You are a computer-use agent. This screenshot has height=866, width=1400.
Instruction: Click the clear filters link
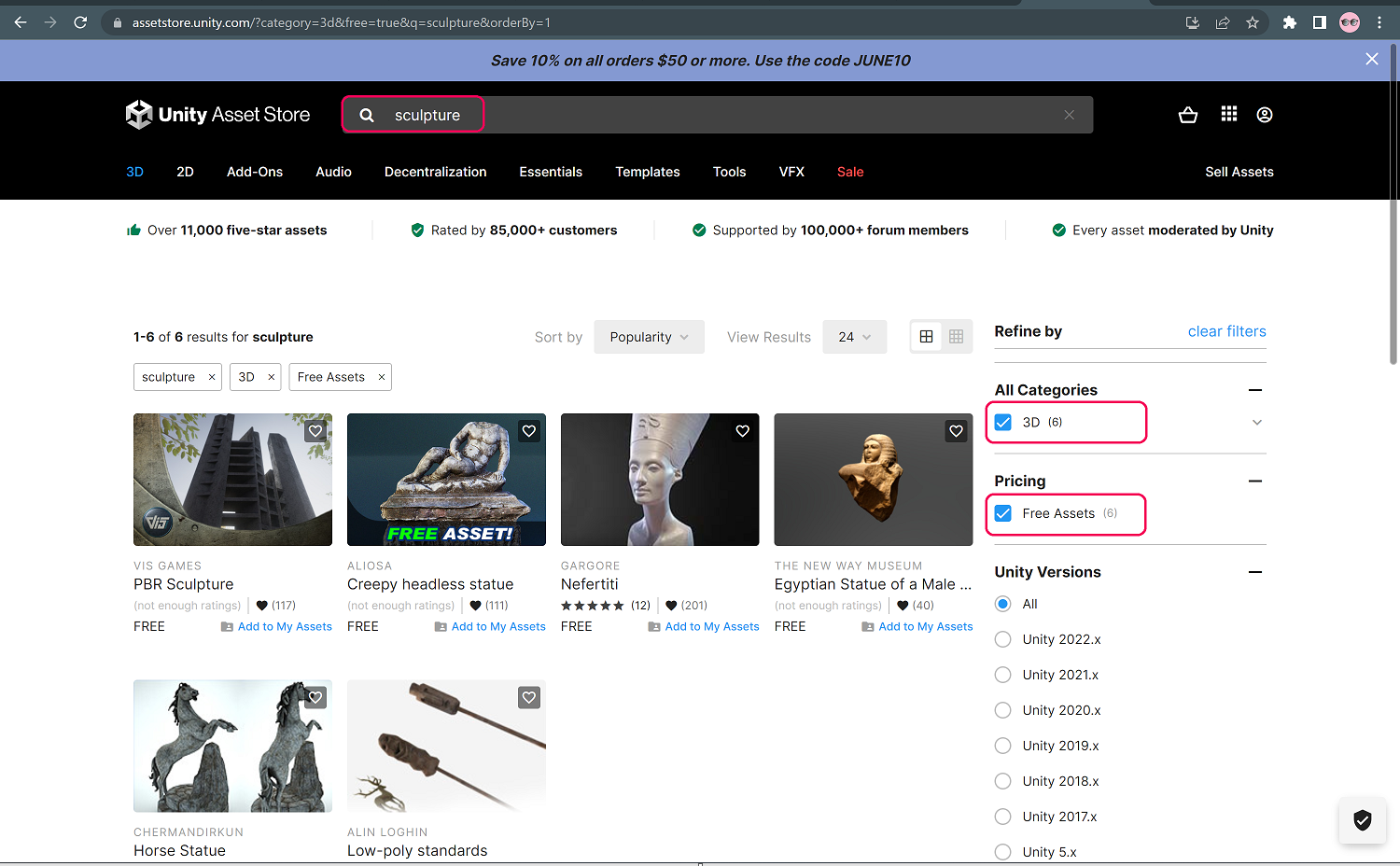tap(1226, 331)
